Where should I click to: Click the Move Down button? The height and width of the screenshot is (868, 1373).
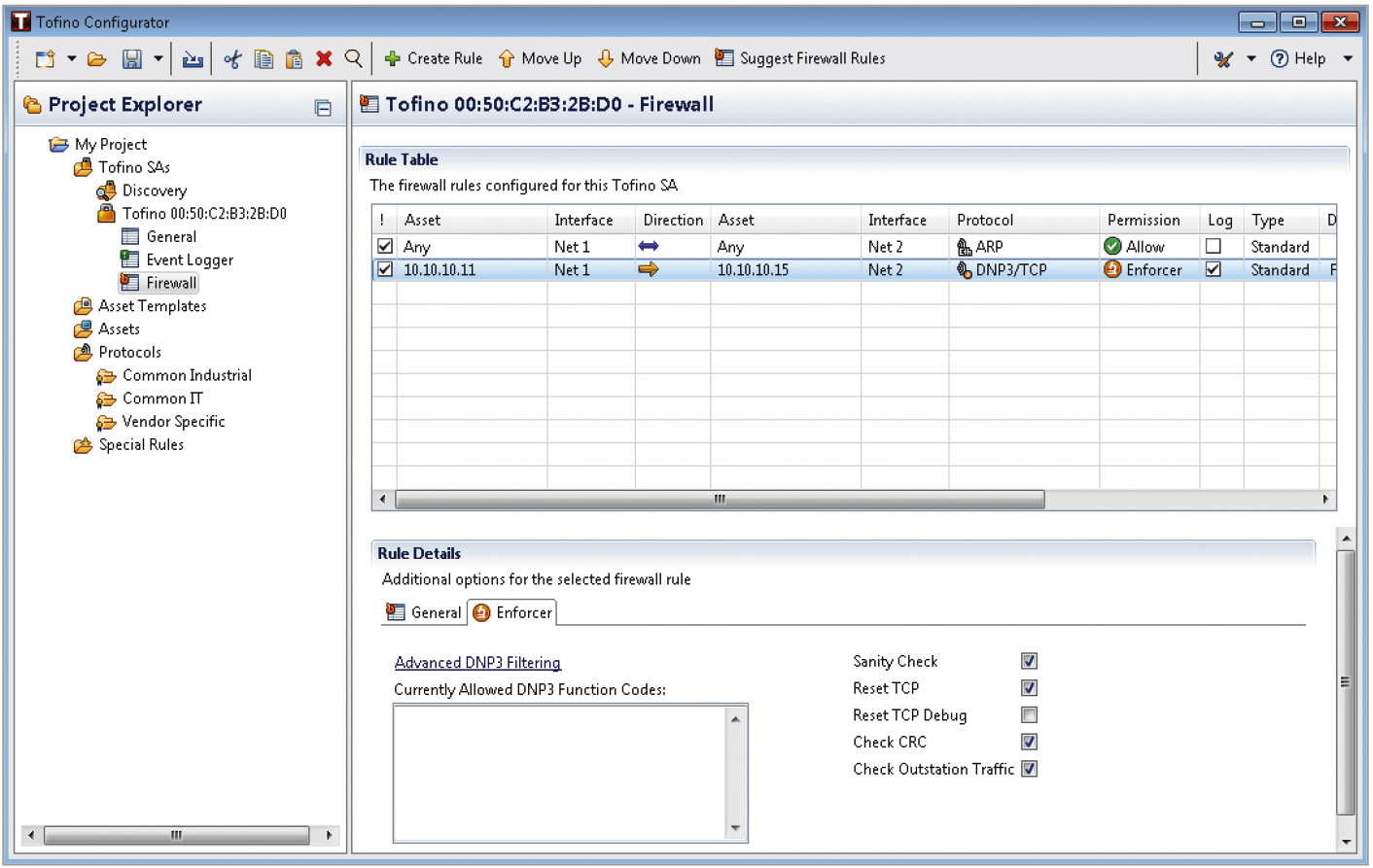[649, 58]
